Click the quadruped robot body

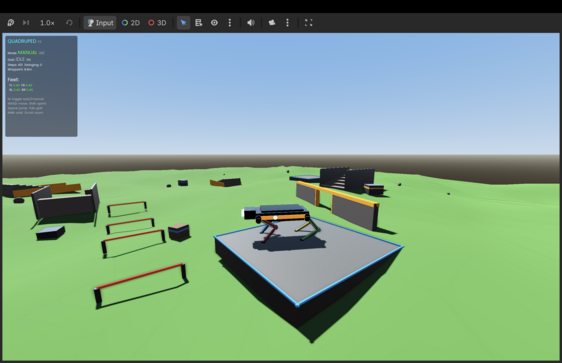281,213
